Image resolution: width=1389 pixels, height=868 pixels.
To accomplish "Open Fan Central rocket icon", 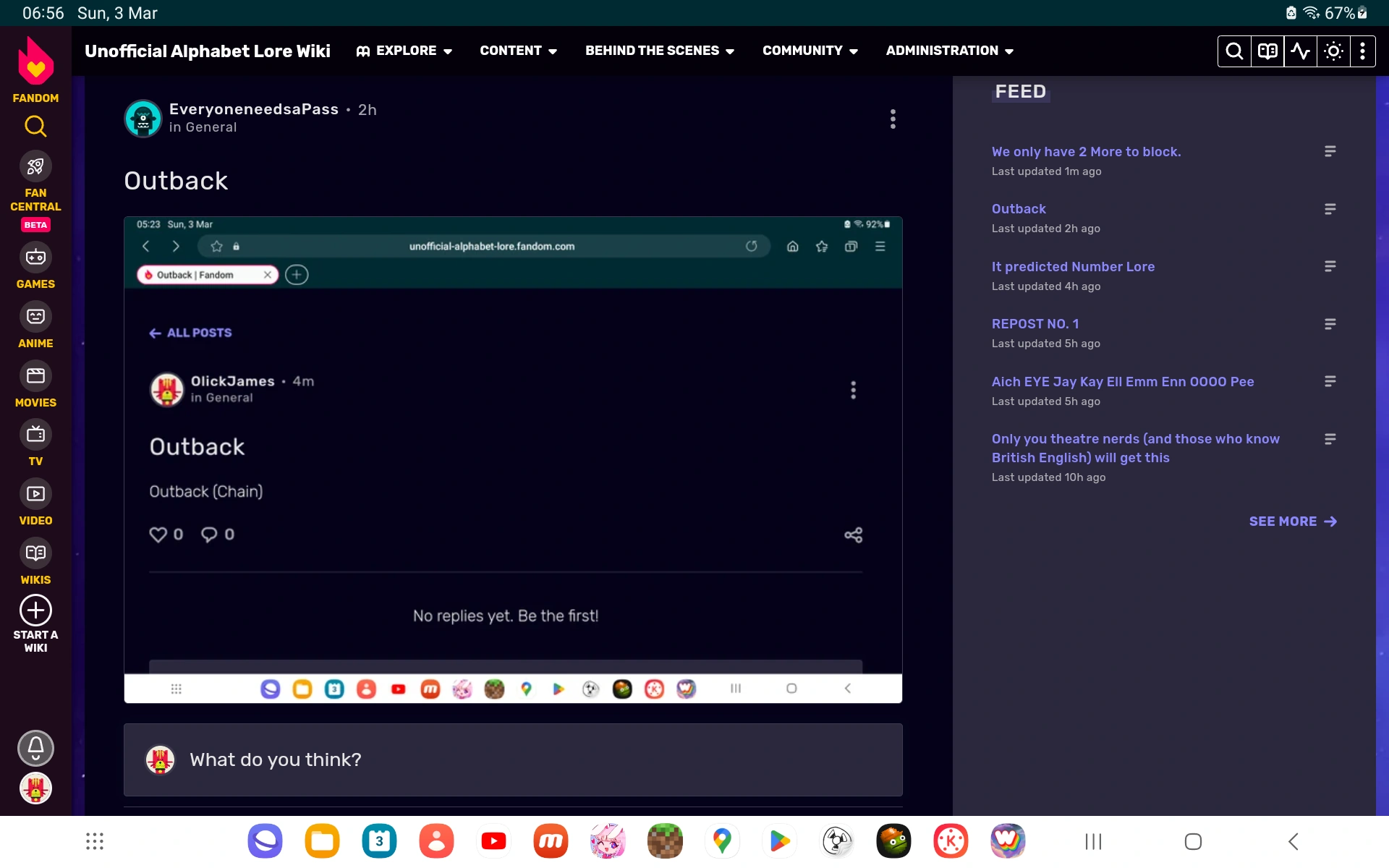I will 35,167.
